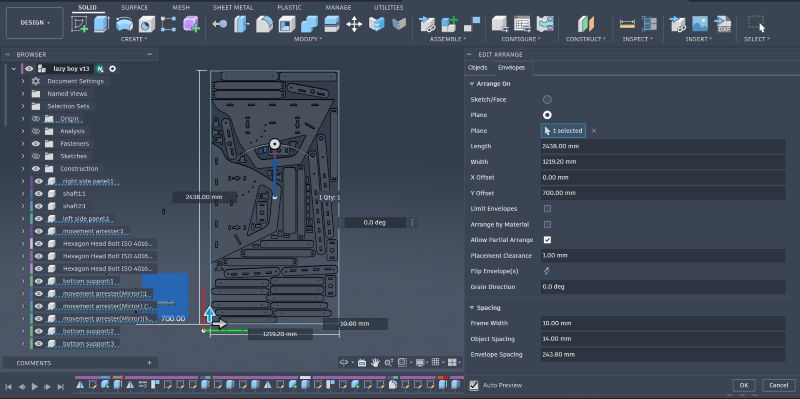Click the Envelope Spacing input field

tap(663, 354)
